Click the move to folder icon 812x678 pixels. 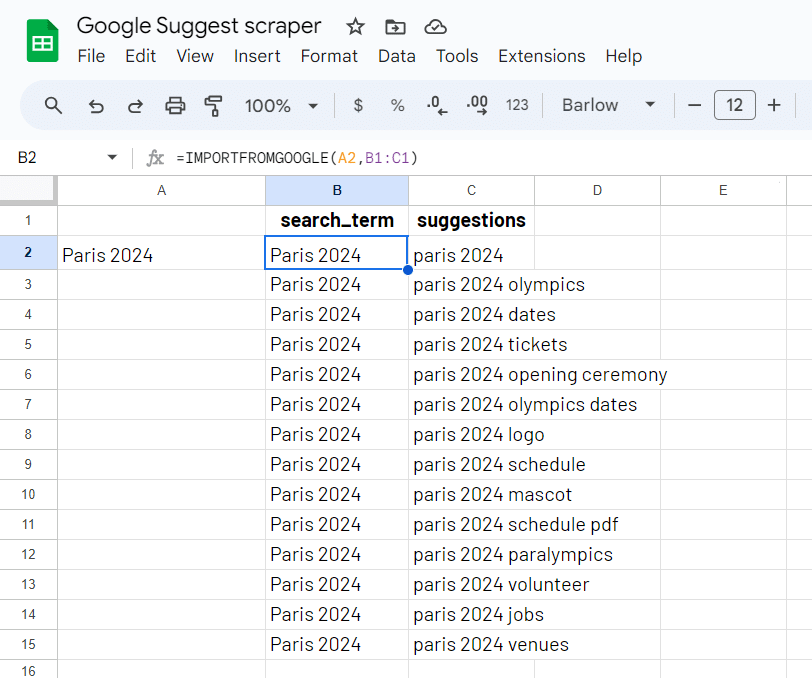395,27
